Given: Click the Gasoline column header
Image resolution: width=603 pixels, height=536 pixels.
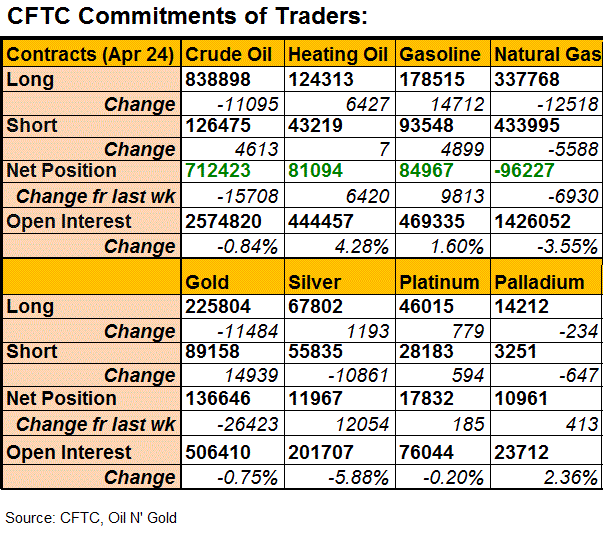Looking at the screenshot, I should pos(440,54).
